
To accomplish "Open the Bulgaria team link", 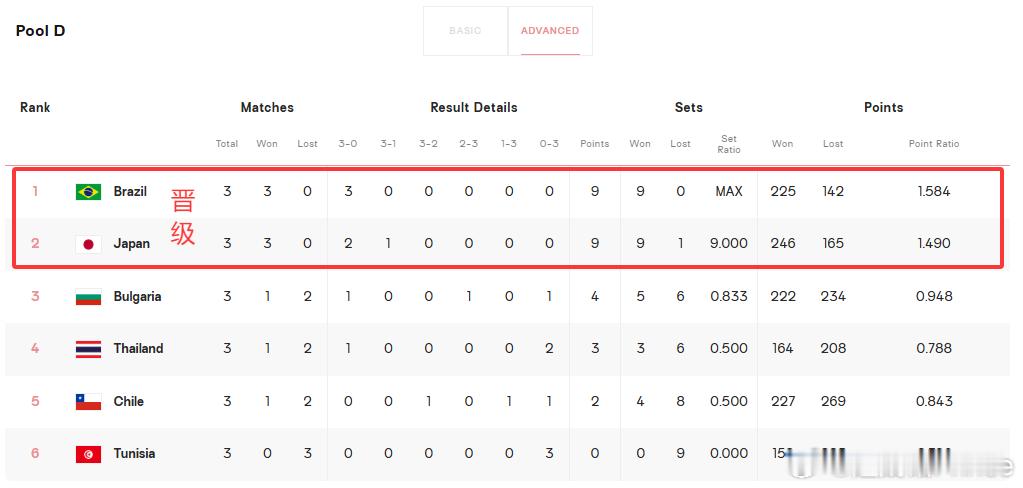I will 137,296.
